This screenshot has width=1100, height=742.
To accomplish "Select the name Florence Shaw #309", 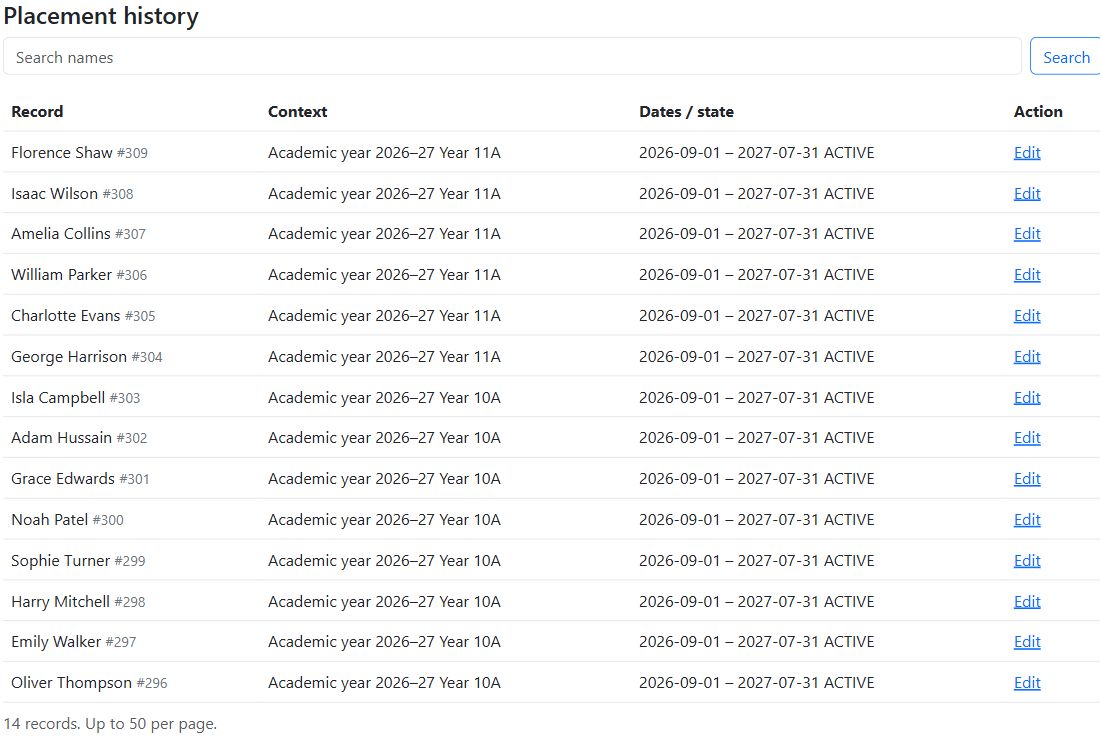I will click(79, 152).
